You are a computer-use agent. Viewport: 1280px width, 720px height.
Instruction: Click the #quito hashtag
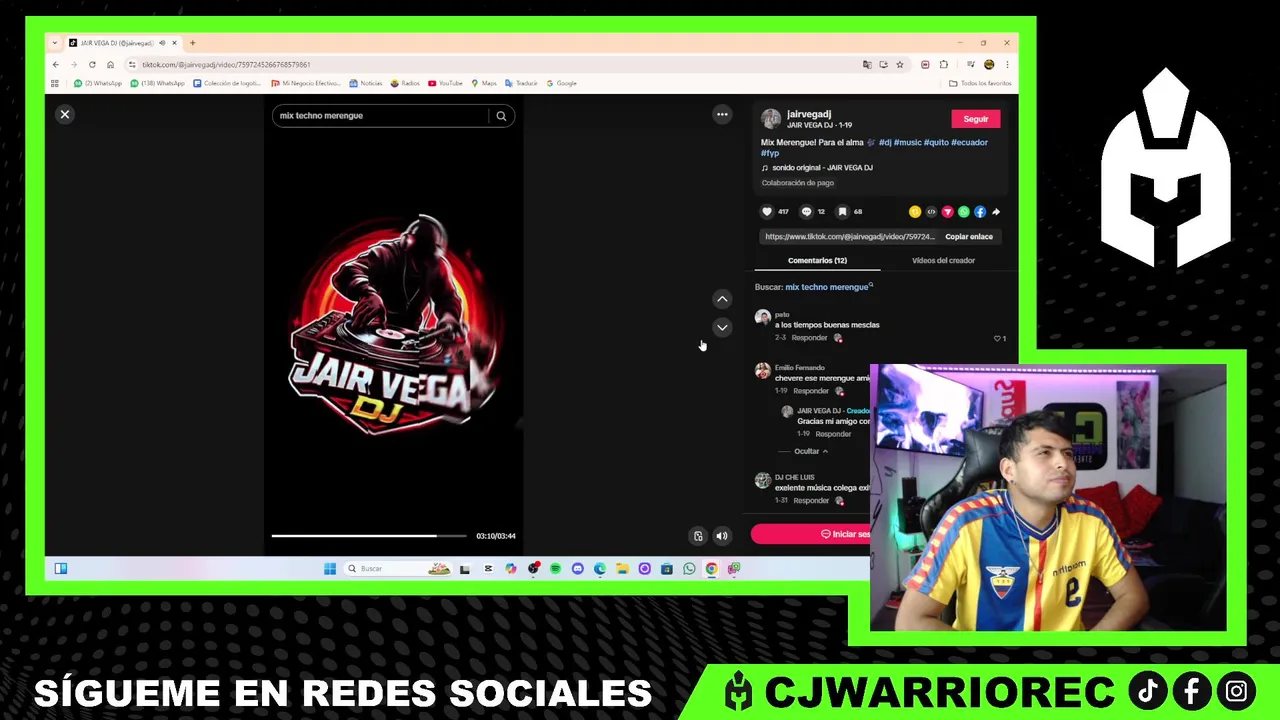936,142
